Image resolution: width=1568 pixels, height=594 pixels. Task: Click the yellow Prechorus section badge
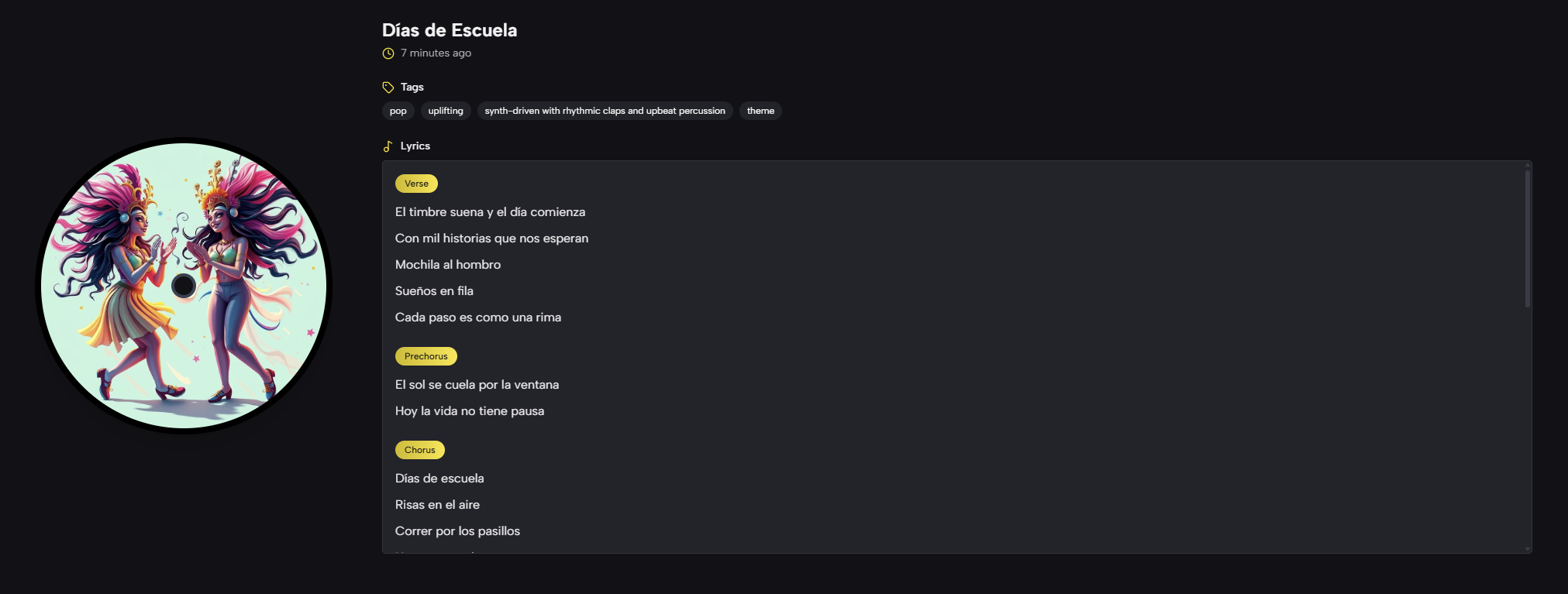pyautogui.click(x=426, y=356)
